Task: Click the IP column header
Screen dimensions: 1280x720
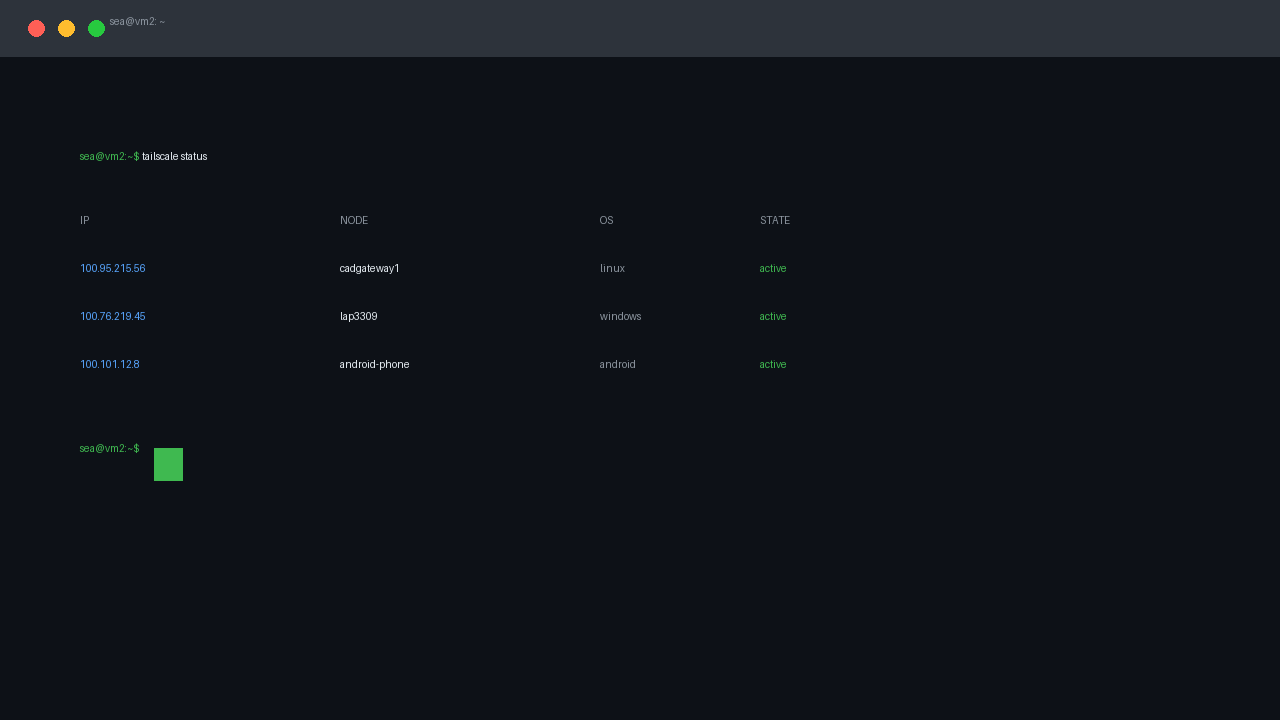Action: click(x=84, y=220)
